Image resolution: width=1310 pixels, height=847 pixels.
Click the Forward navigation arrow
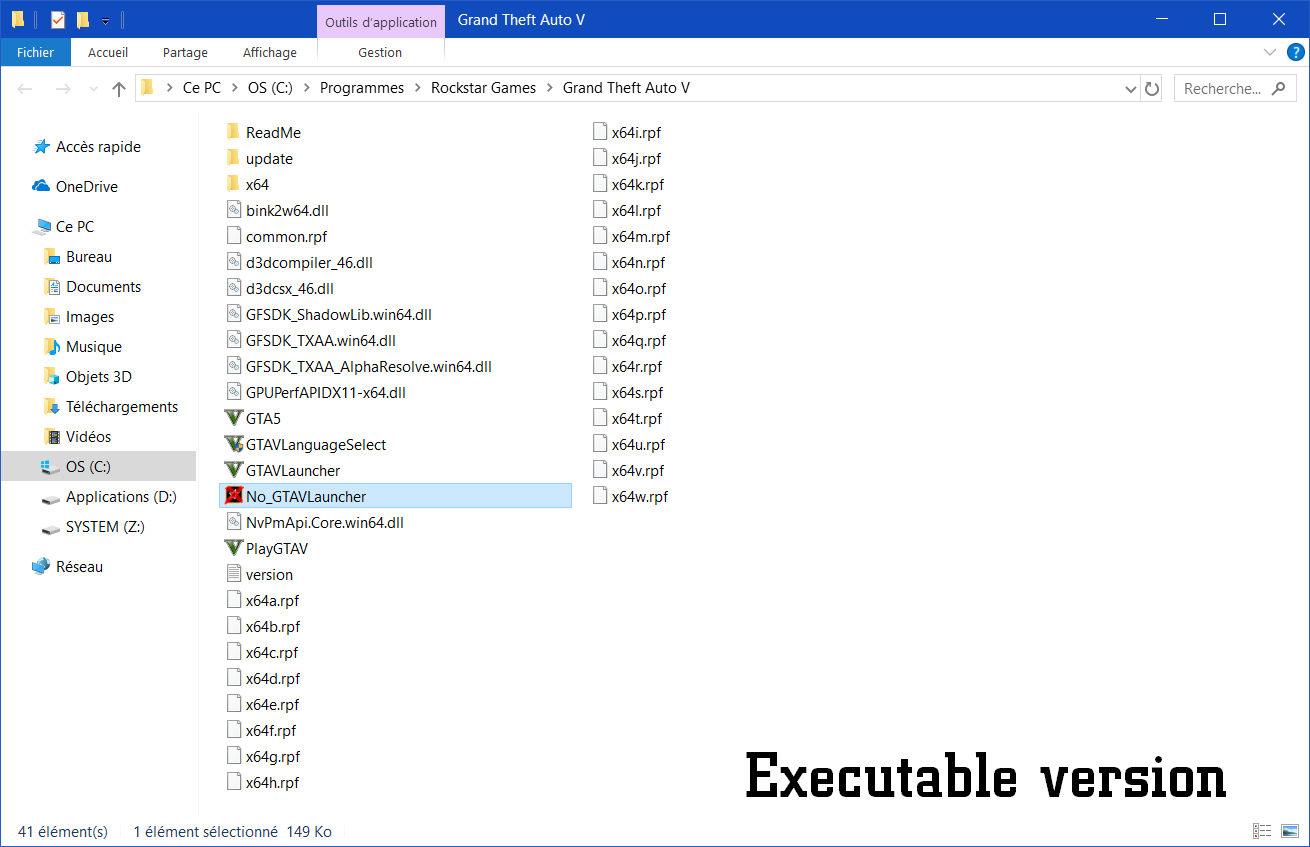pyautogui.click(x=62, y=89)
